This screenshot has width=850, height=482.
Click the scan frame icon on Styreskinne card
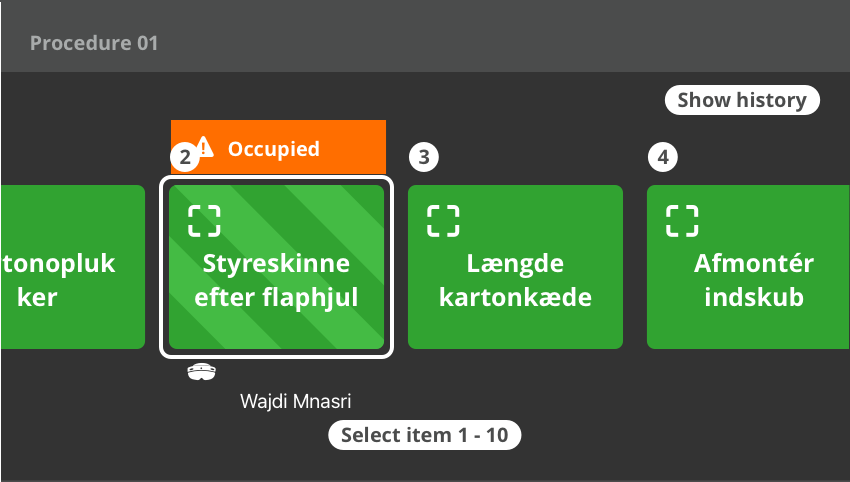tap(204, 221)
